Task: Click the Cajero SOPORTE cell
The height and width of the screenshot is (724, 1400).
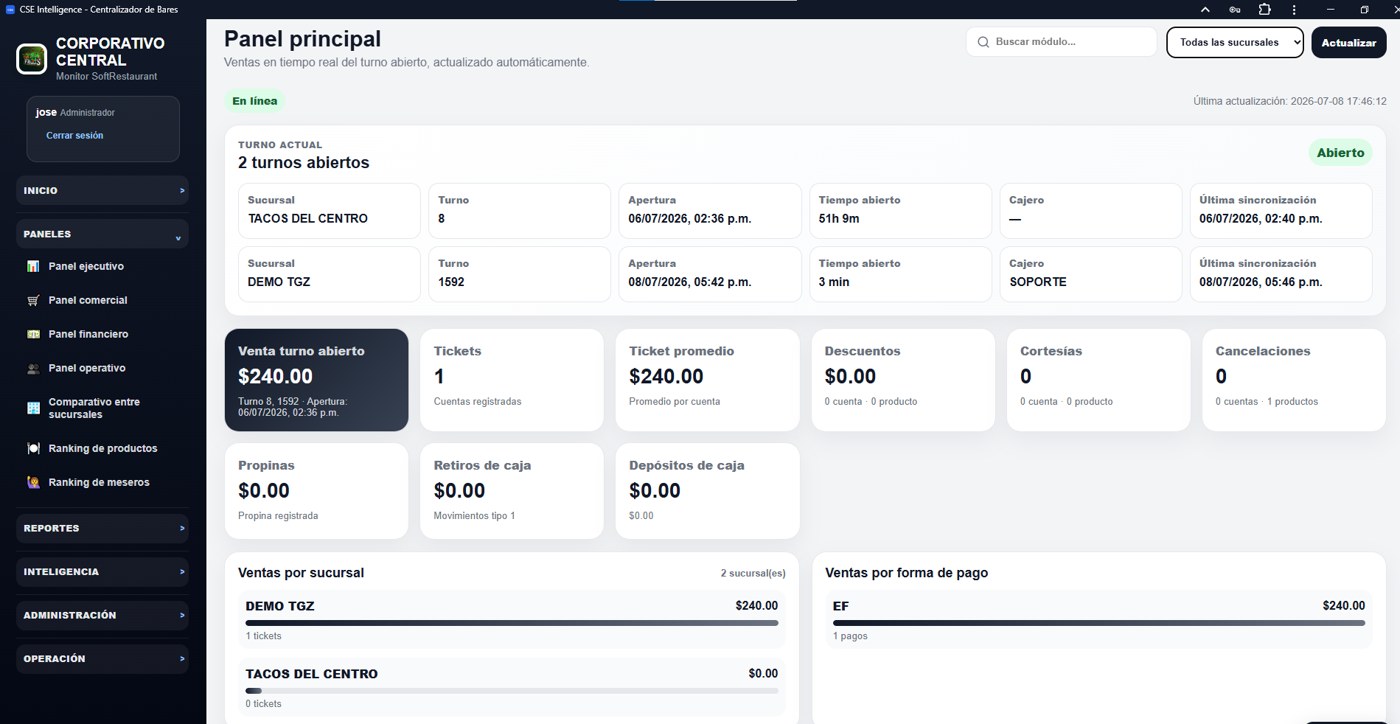Action: pos(1090,274)
